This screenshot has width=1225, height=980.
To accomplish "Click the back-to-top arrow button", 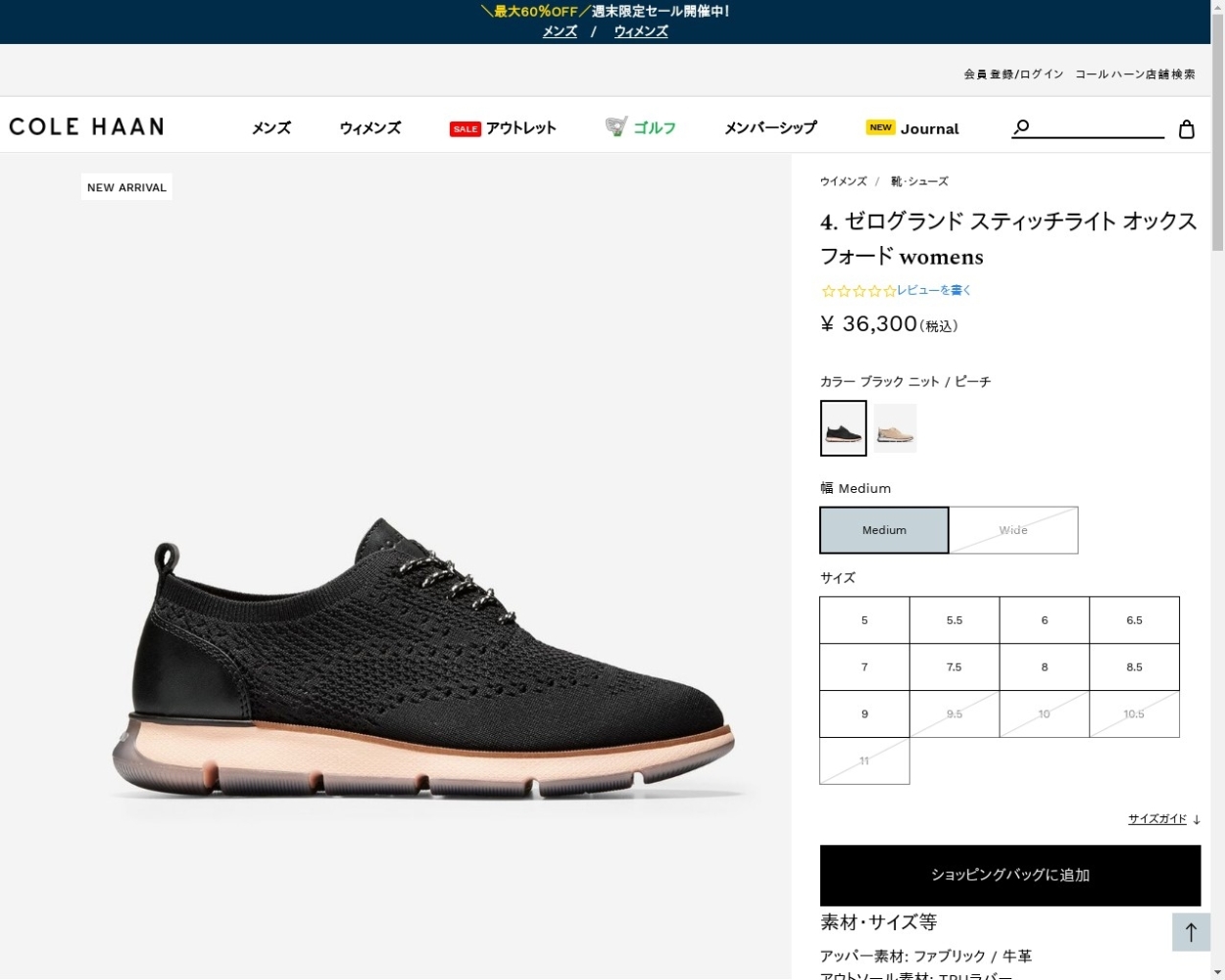I will 1191,932.
